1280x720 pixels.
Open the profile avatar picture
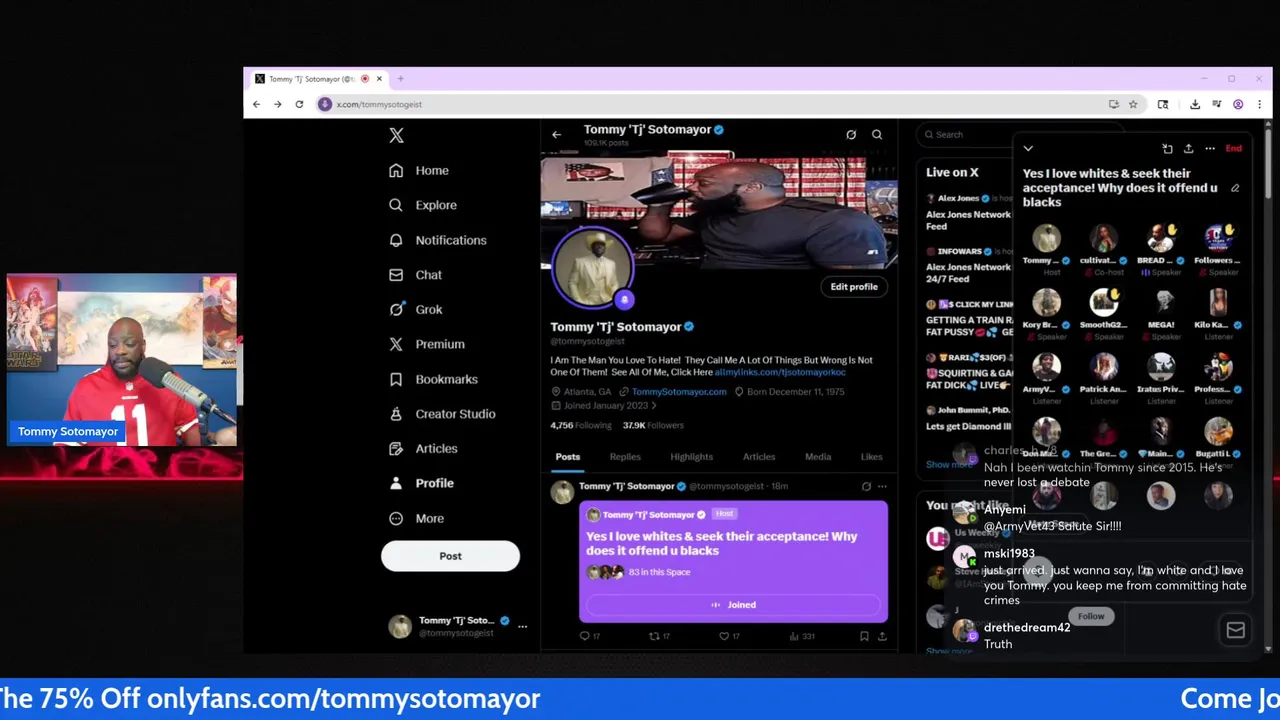(x=593, y=266)
